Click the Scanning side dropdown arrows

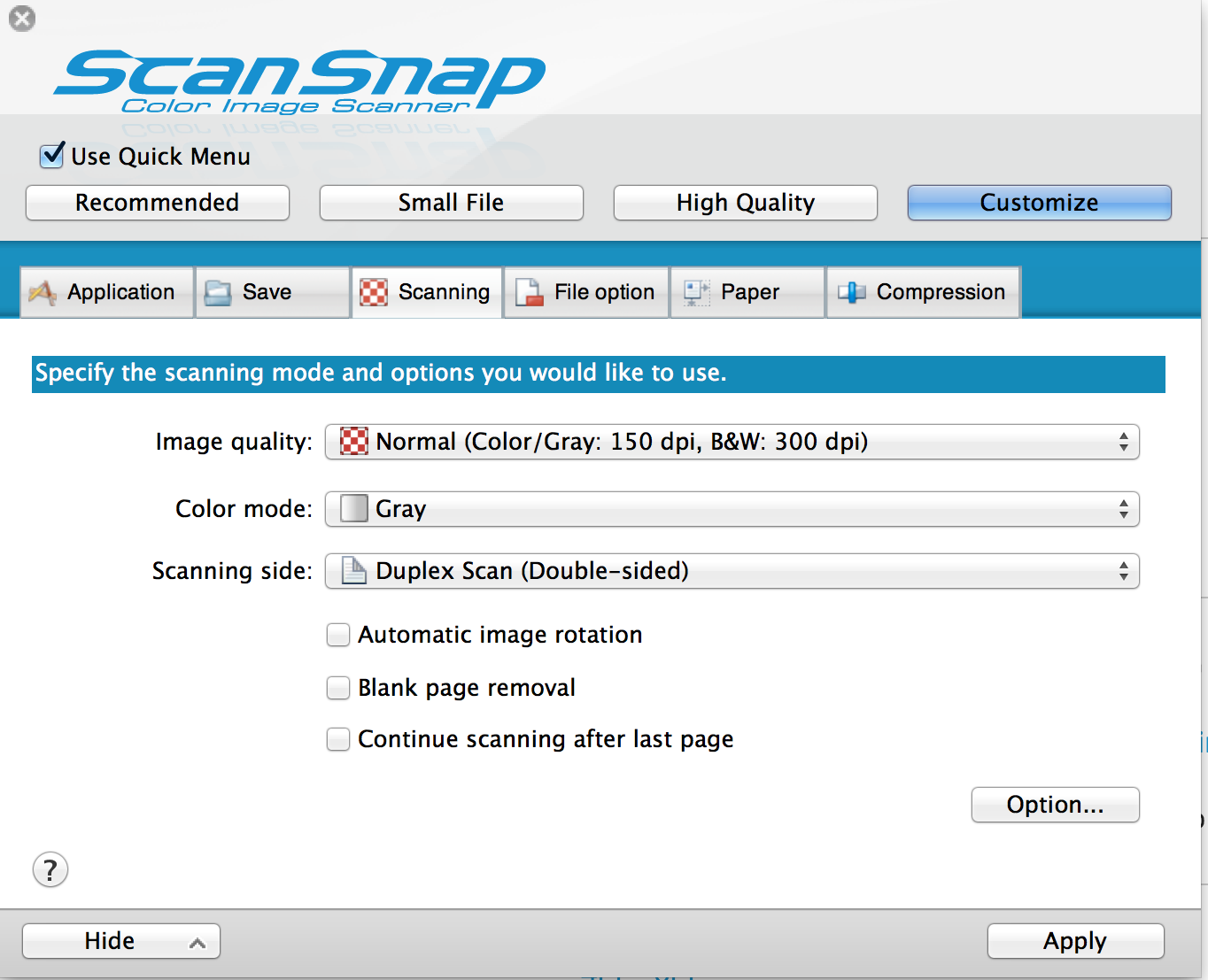tap(1123, 571)
